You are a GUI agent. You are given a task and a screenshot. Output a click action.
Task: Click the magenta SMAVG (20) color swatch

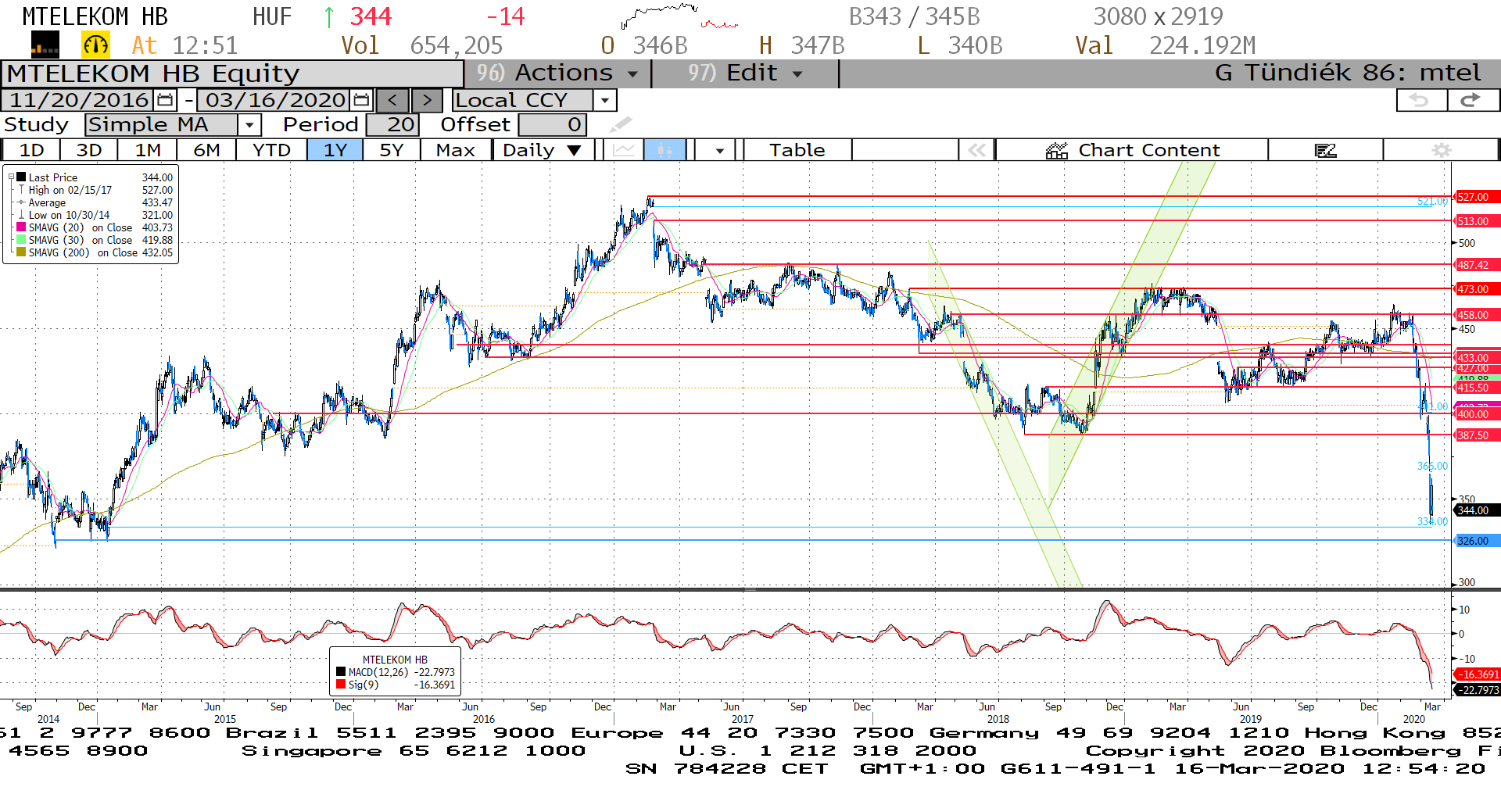(x=22, y=227)
